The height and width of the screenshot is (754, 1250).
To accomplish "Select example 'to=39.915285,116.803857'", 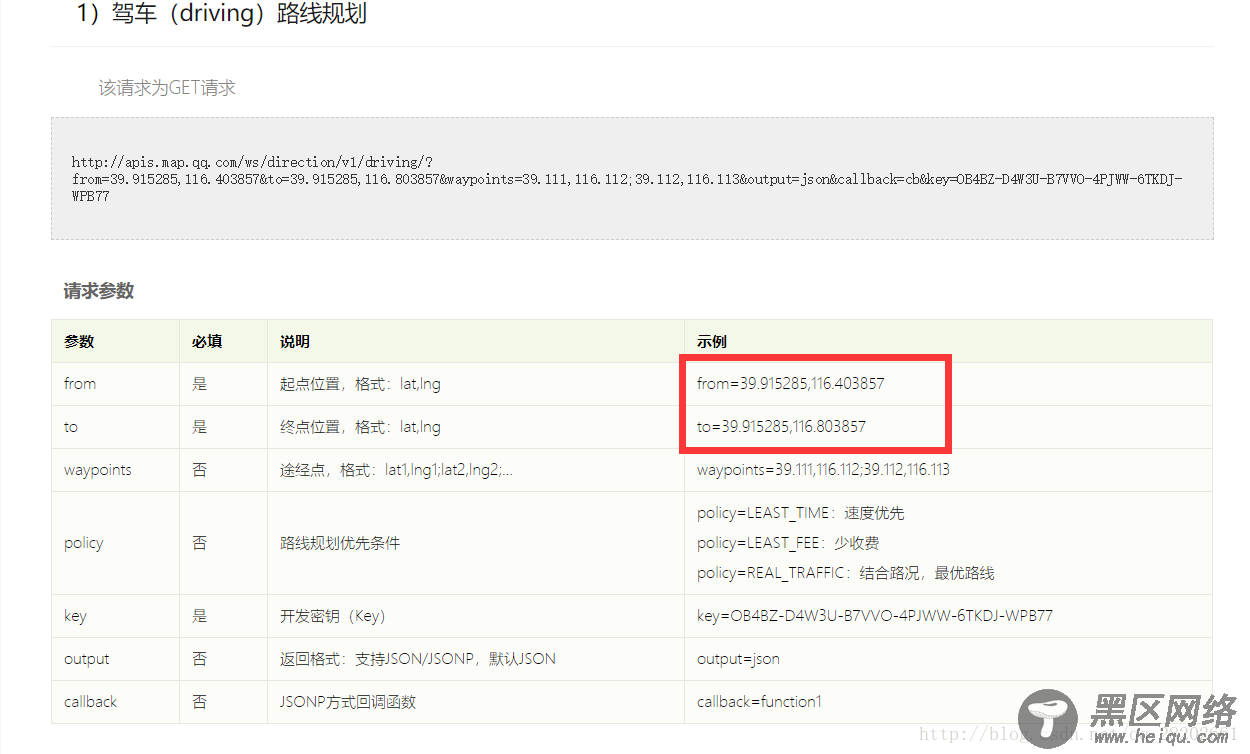I will [x=782, y=427].
